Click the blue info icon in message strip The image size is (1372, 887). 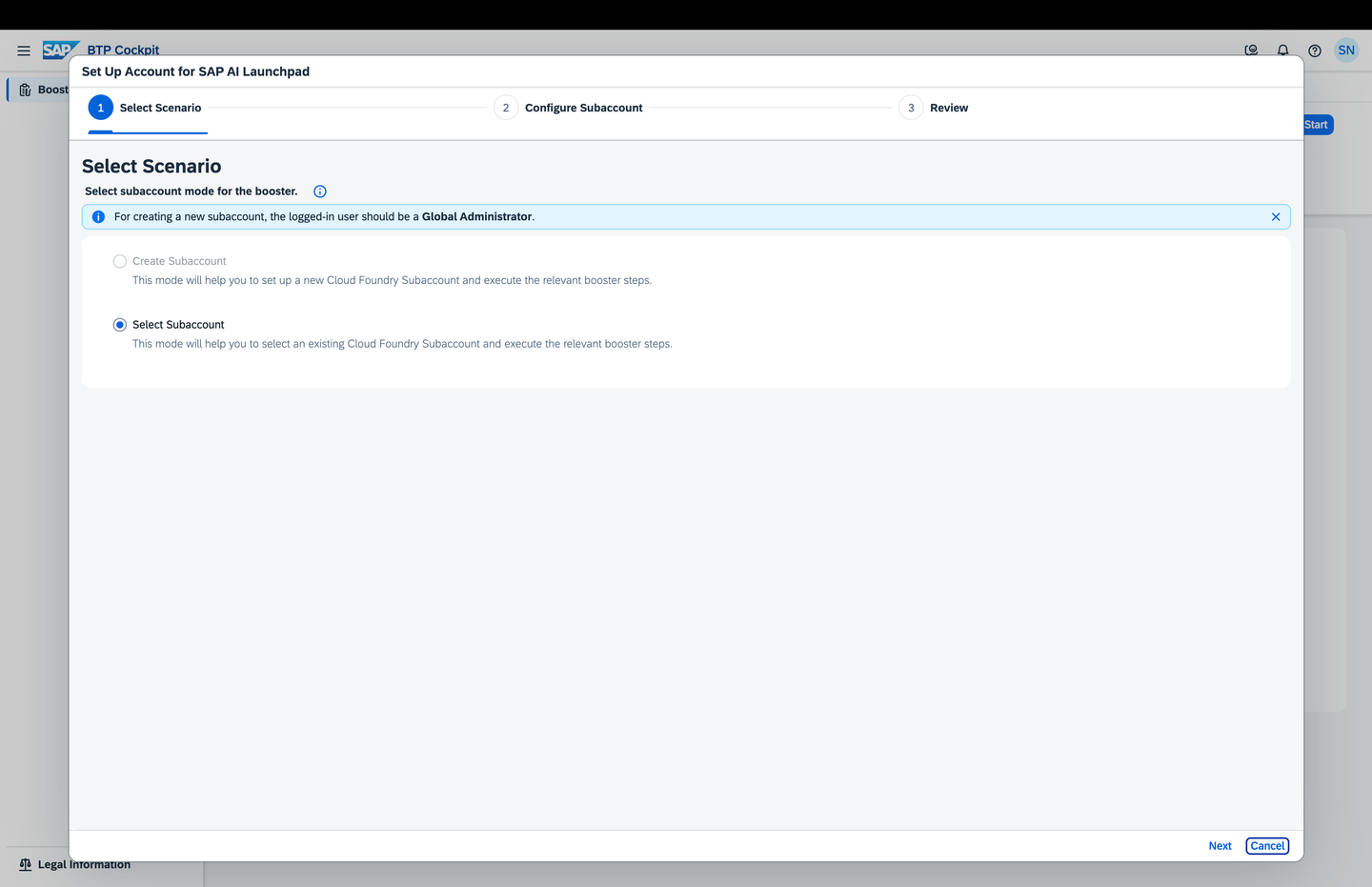coord(98,217)
